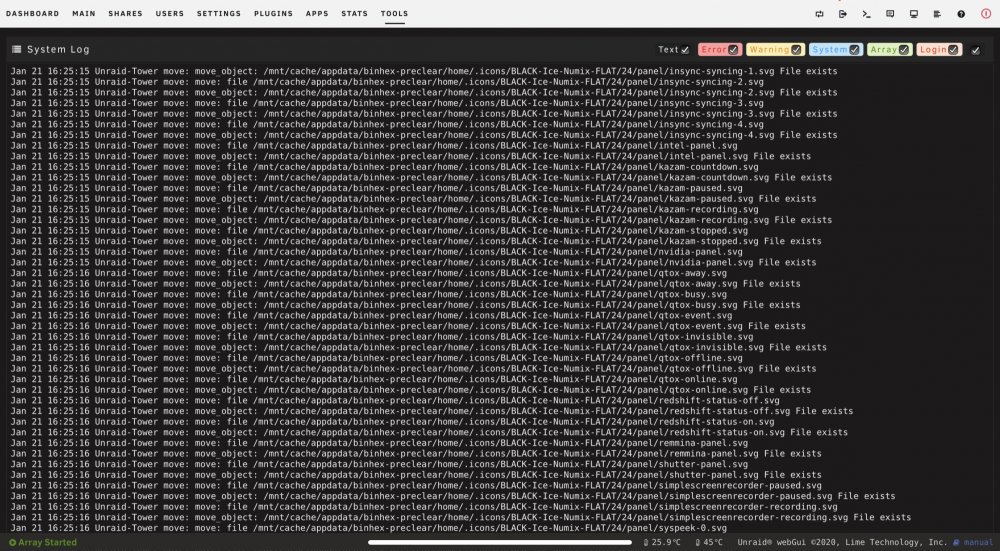Click the red alert notification icon
This screenshot has width=1000, height=551.
pos(986,13)
